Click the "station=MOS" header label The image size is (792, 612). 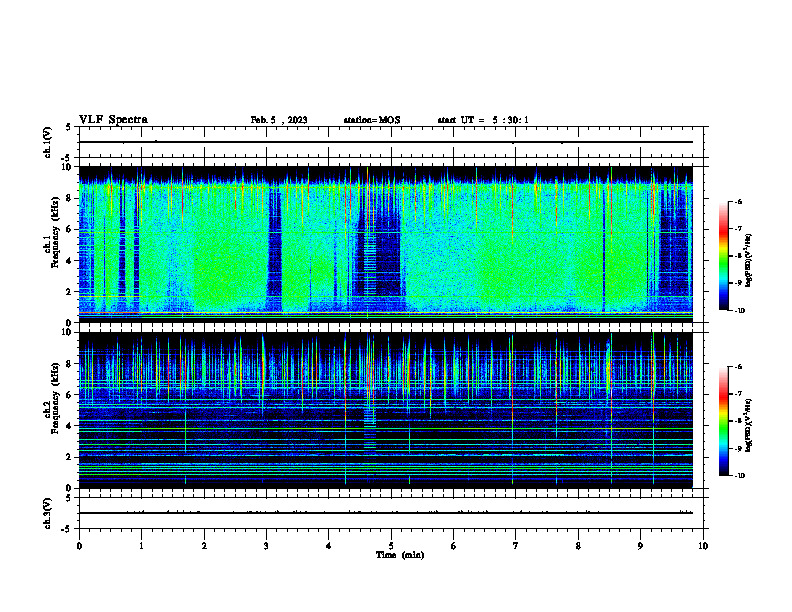[372, 120]
